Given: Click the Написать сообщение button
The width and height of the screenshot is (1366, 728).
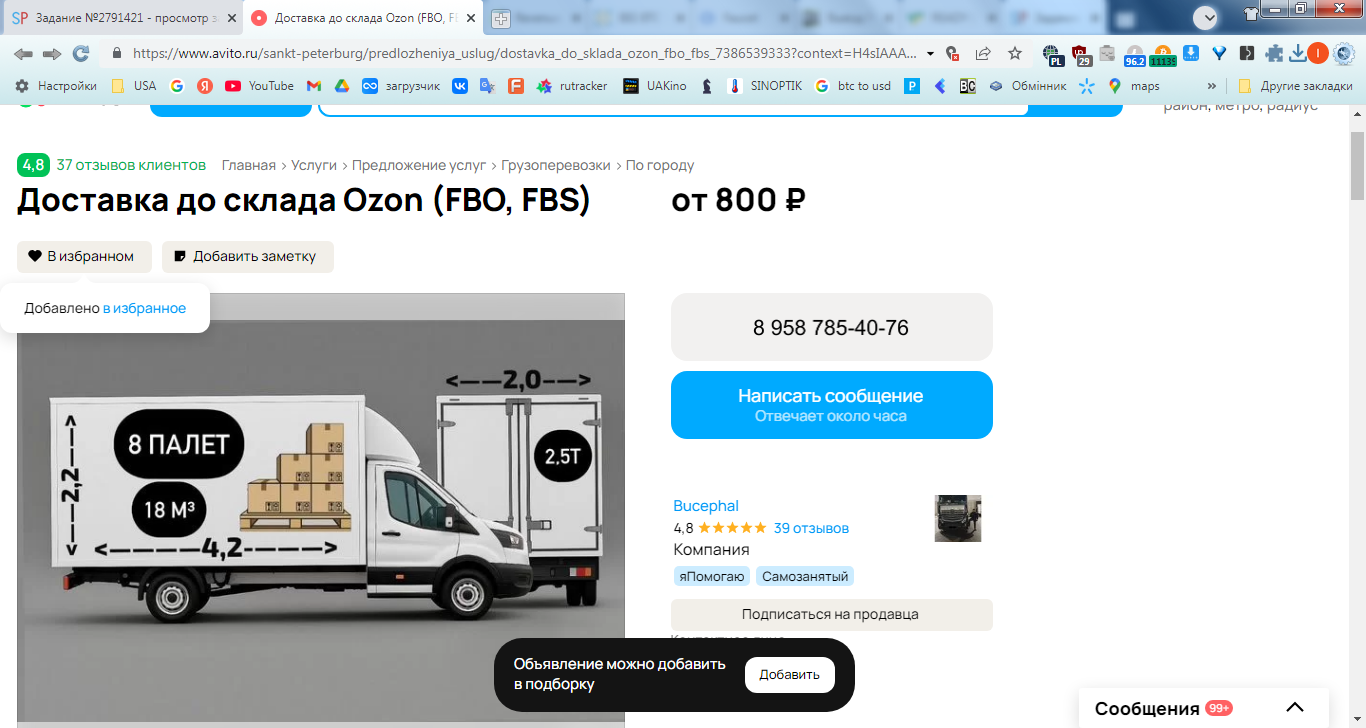Looking at the screenshot, I should click(832, 405).
